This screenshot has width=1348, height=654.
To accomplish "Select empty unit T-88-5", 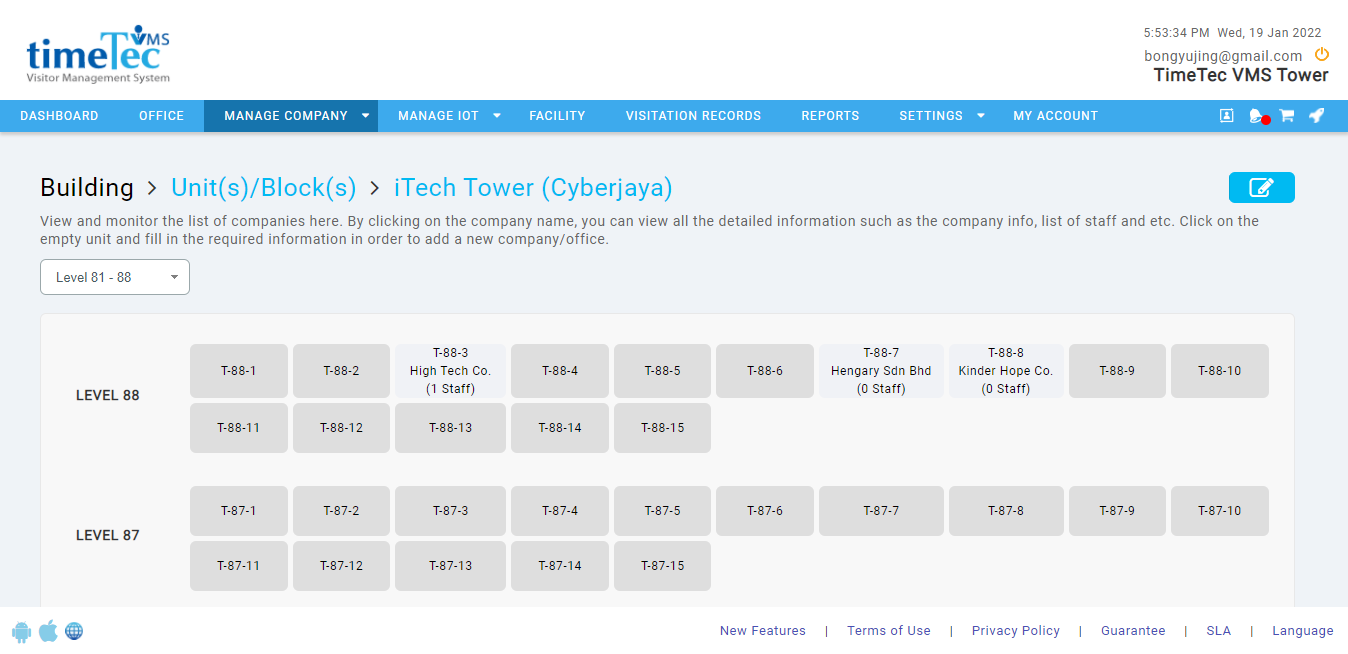I will point(662,371).
